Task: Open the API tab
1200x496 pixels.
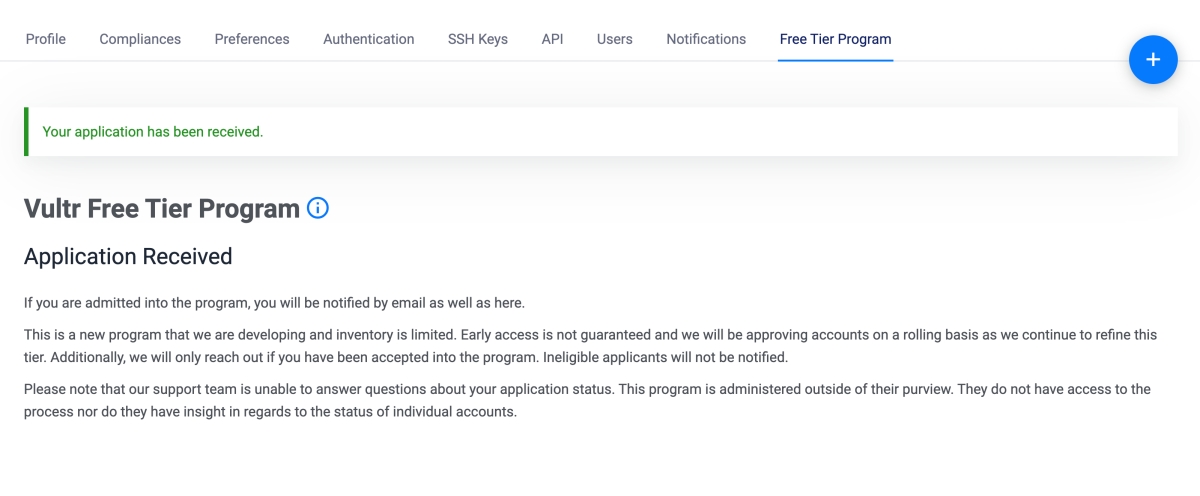Action: [x=552, y=39]
